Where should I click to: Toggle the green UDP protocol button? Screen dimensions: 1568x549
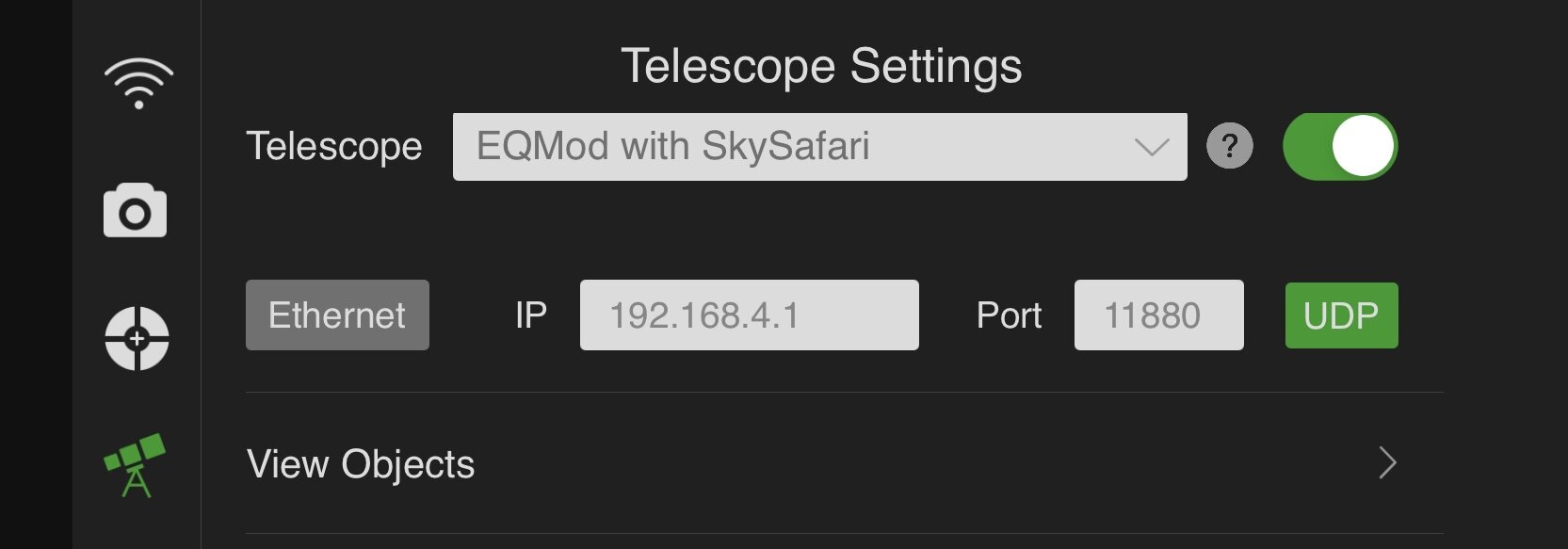pos(1341,315)
